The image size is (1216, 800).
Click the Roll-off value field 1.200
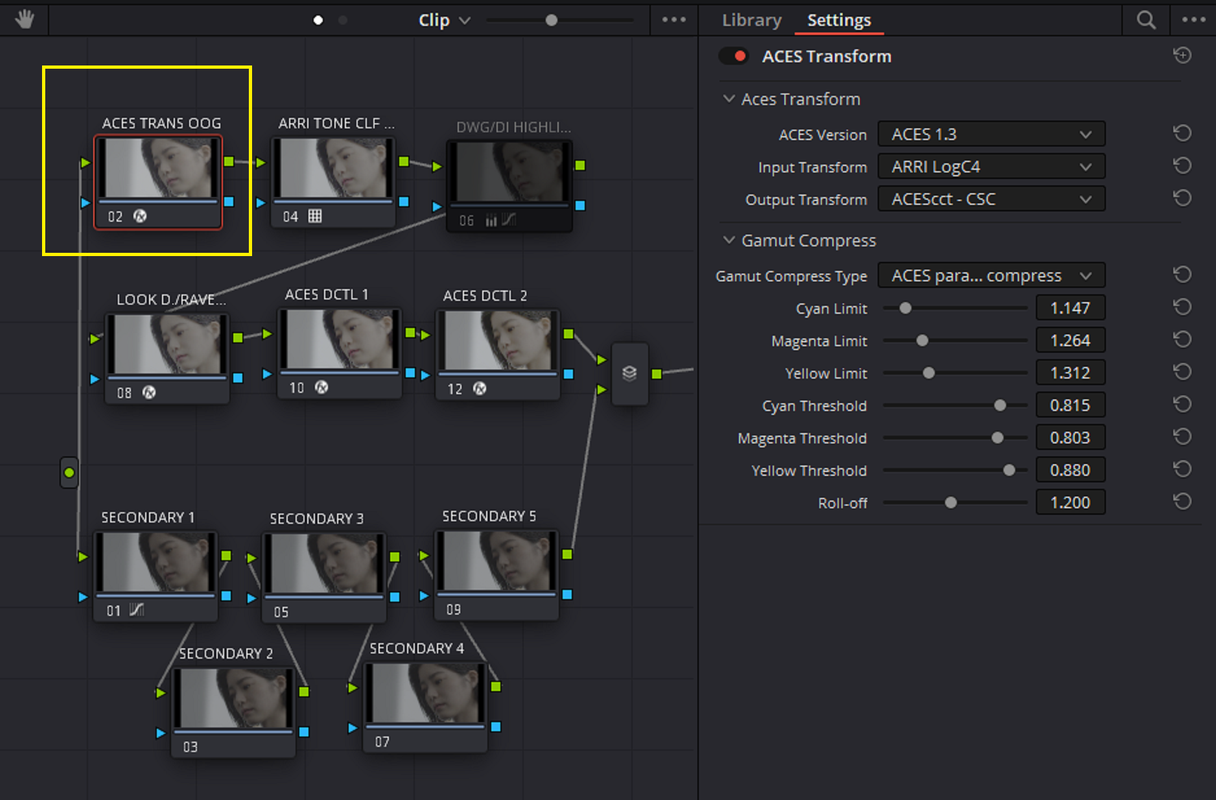(x=1070, y=502)
